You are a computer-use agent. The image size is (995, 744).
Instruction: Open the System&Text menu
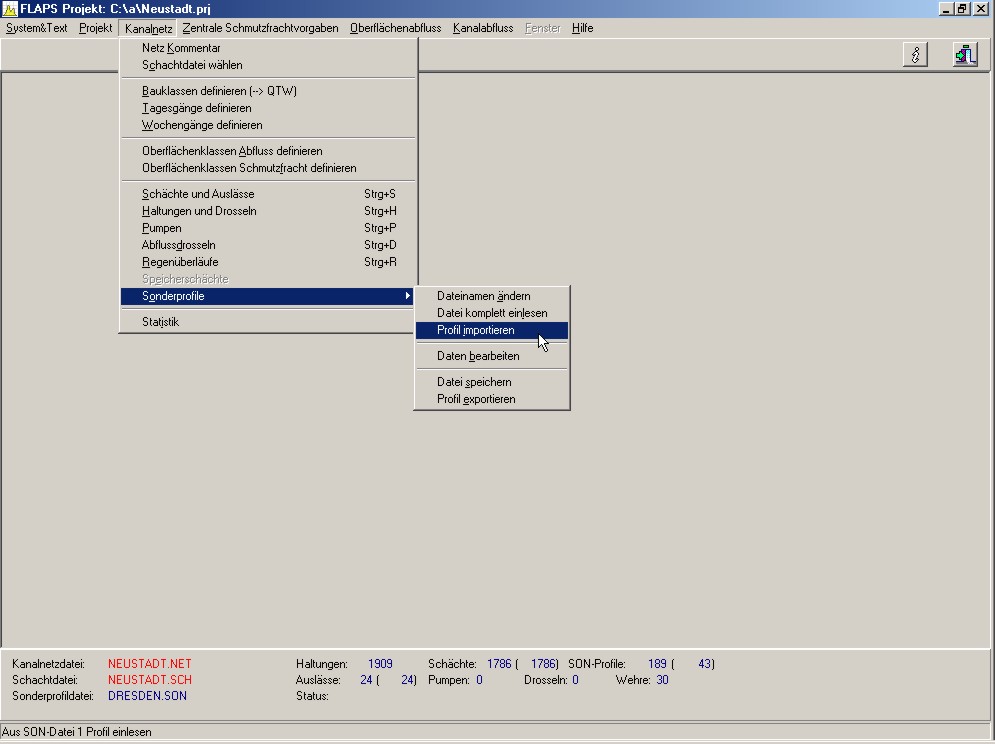point(36,28)
